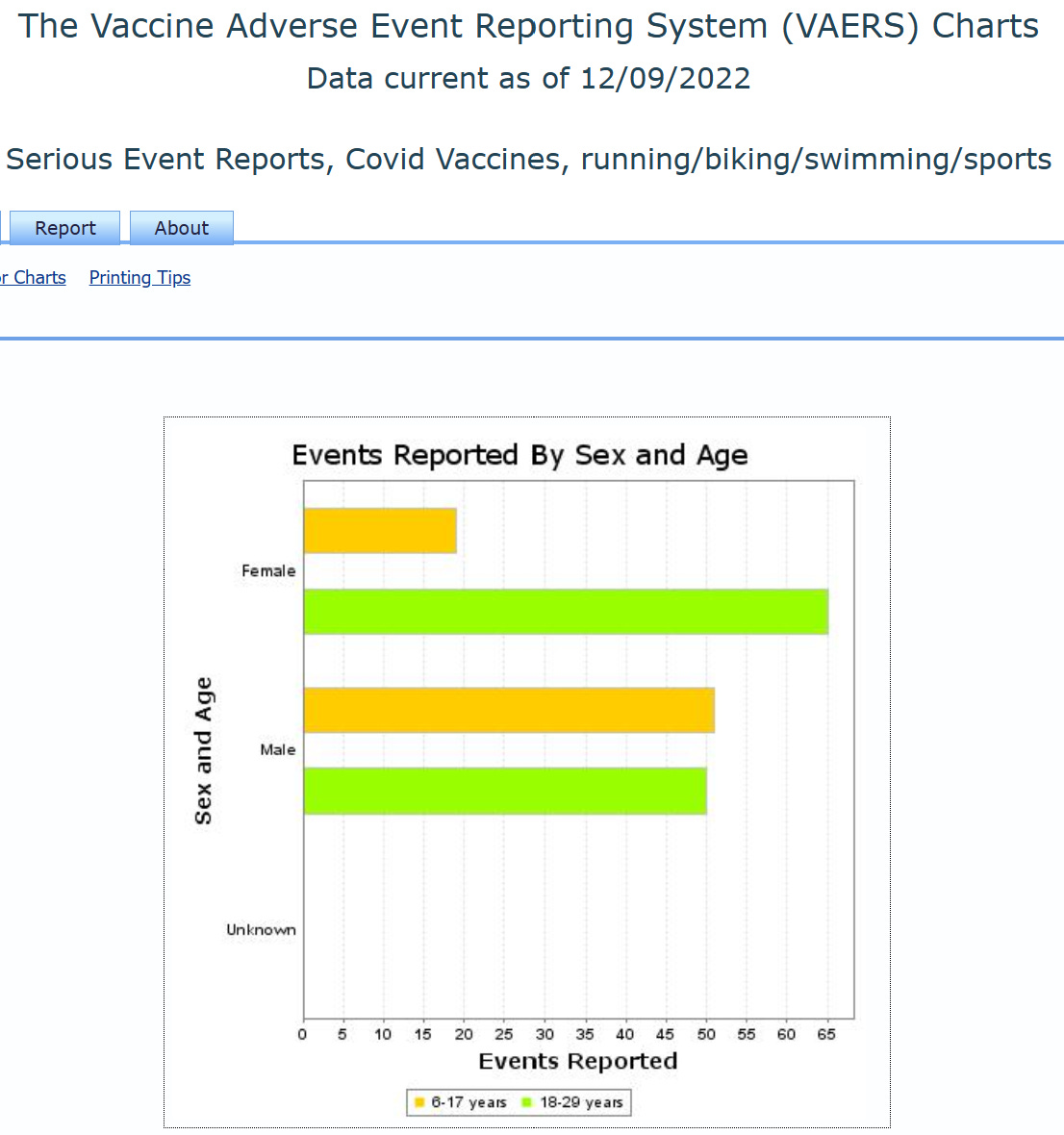Screen dimensions: 1064x1135
Task: Click the VAERS Charts page heading
Action: click(528, 27)
